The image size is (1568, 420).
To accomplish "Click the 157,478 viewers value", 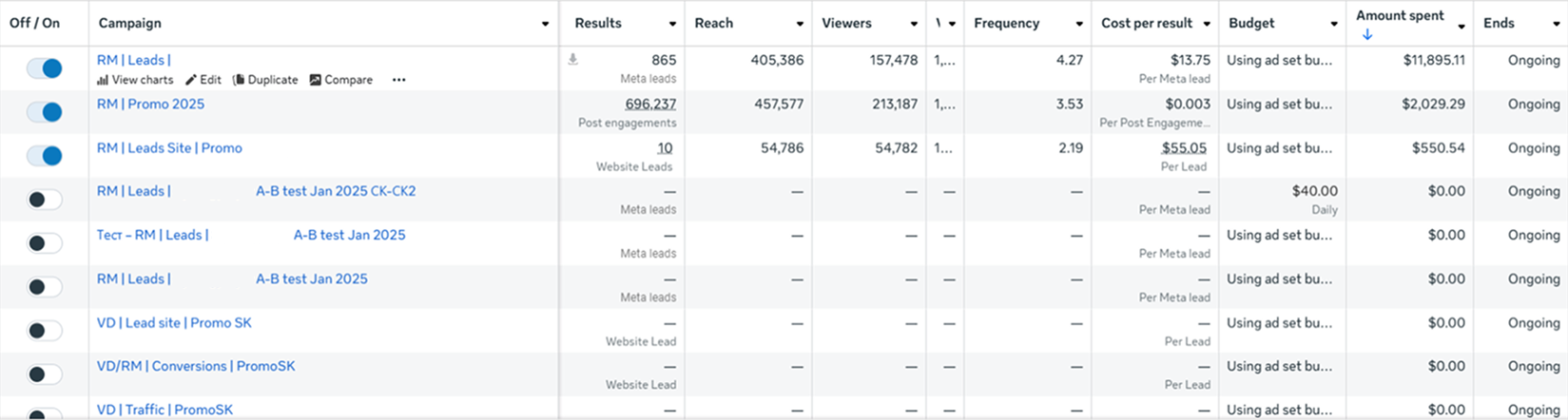I will tap(894, 60).
